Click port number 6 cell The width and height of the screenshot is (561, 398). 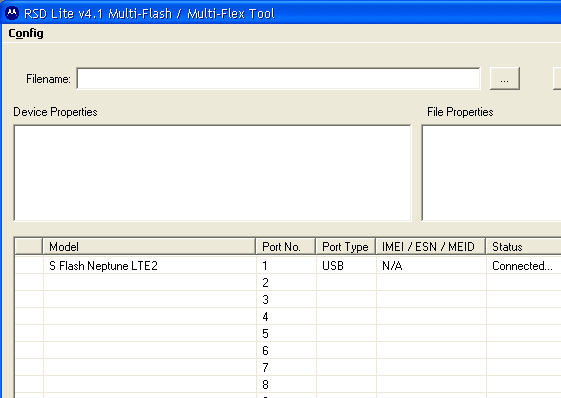point(286,350)
